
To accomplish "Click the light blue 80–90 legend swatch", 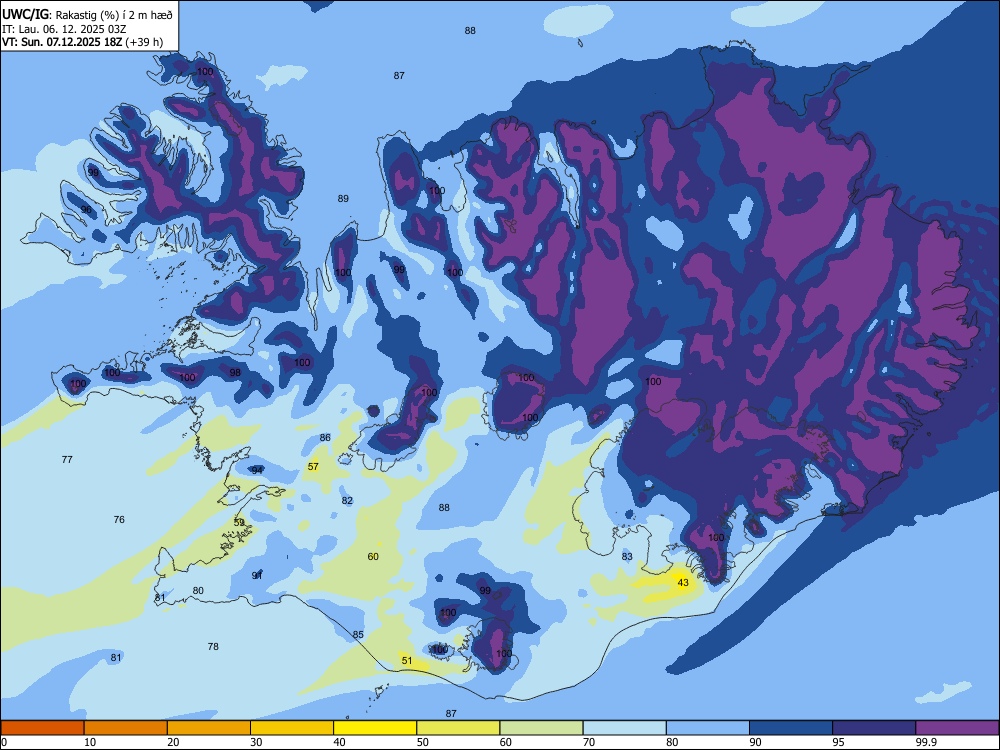I will coord(708,728).
